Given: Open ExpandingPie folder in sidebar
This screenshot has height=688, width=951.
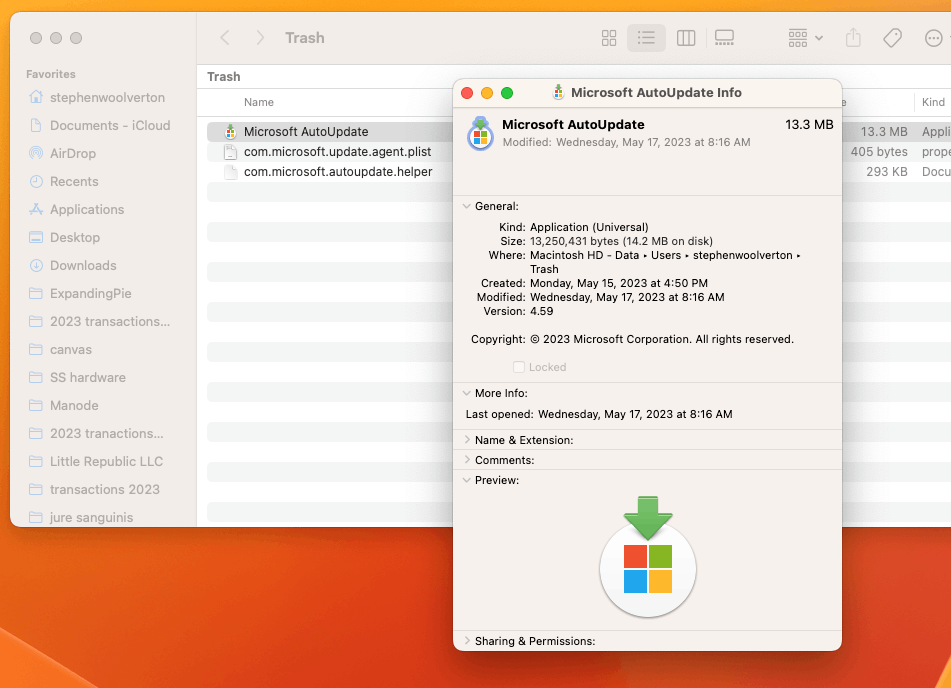Looking at the screenshot, I should (90, 293).
